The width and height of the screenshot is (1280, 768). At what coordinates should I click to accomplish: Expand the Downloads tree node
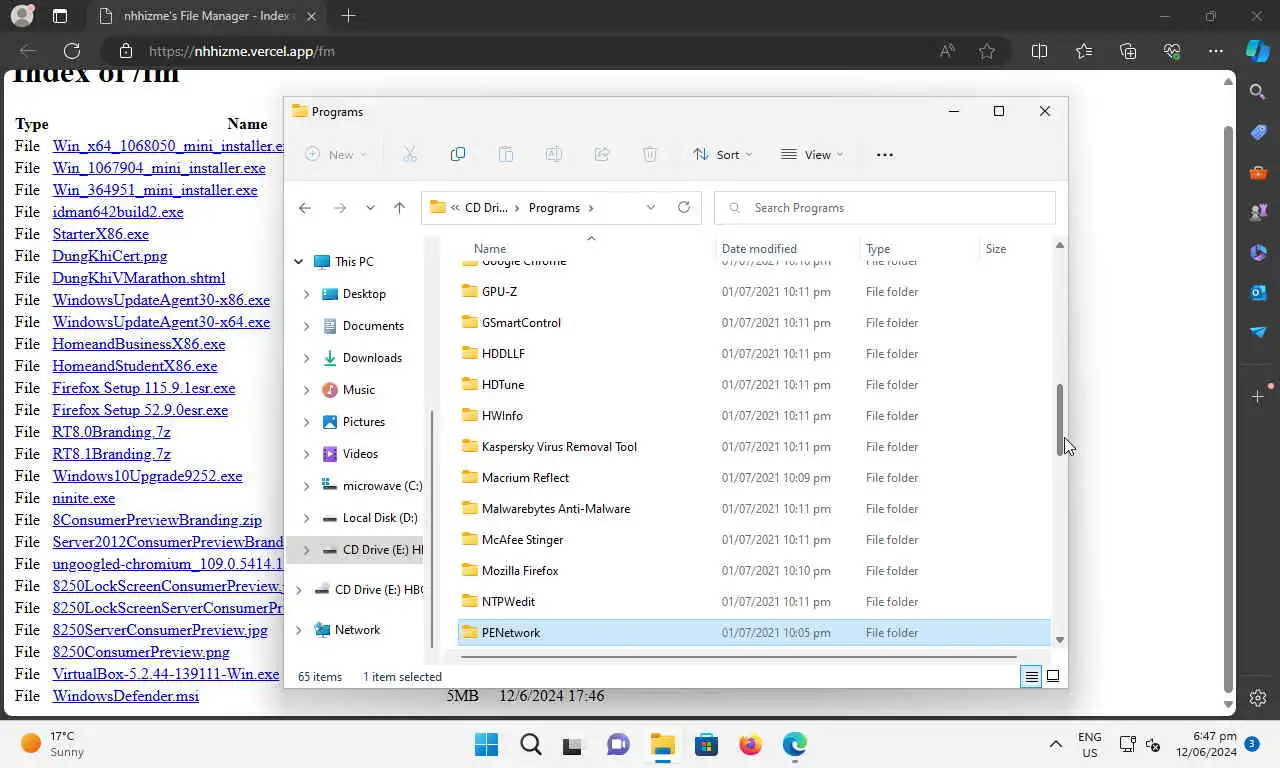tap(306, 358)
